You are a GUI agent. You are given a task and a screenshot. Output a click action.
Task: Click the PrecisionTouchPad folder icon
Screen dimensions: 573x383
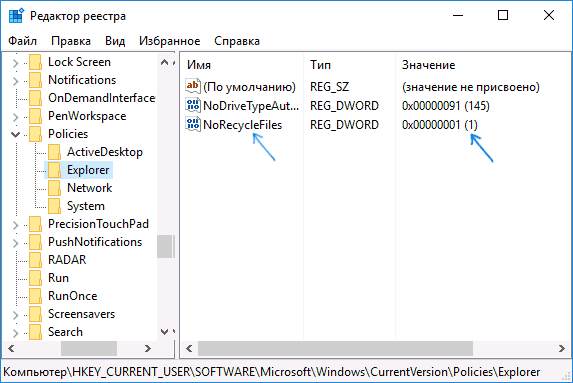pyautogui.click(x=35, y=224)
